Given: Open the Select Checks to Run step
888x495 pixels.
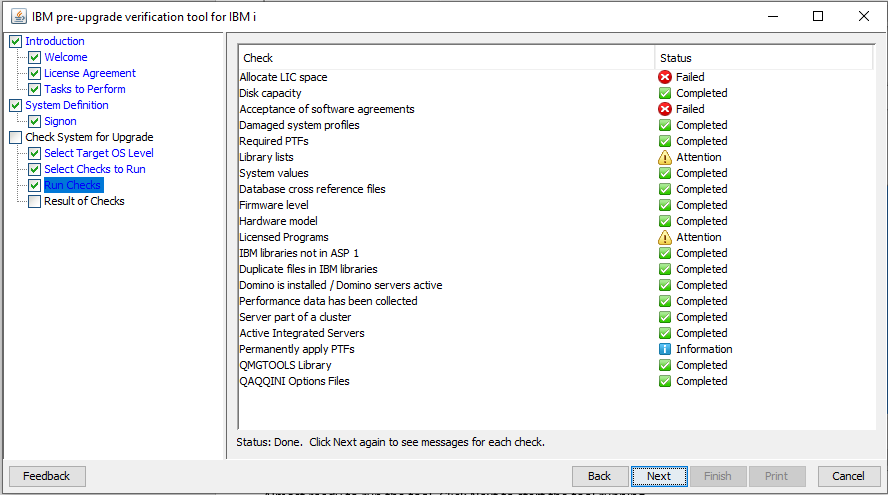Looking at the screenshot, I should tap(94, 169).
